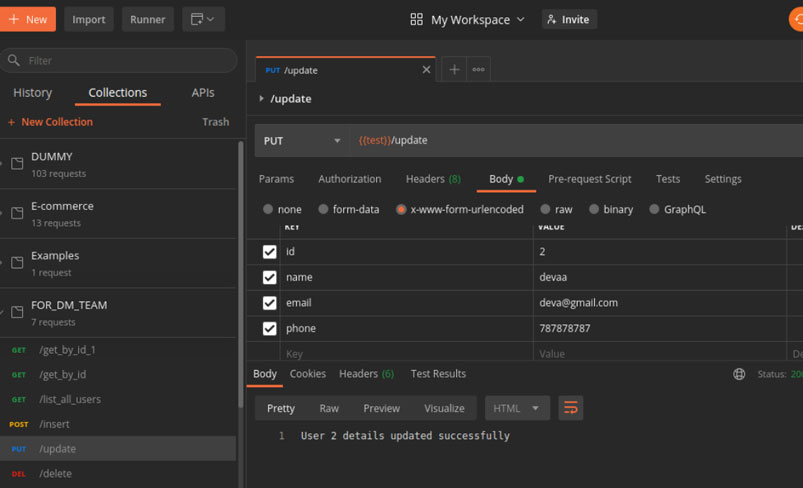Open the Params tab

(x=276, y=179)
